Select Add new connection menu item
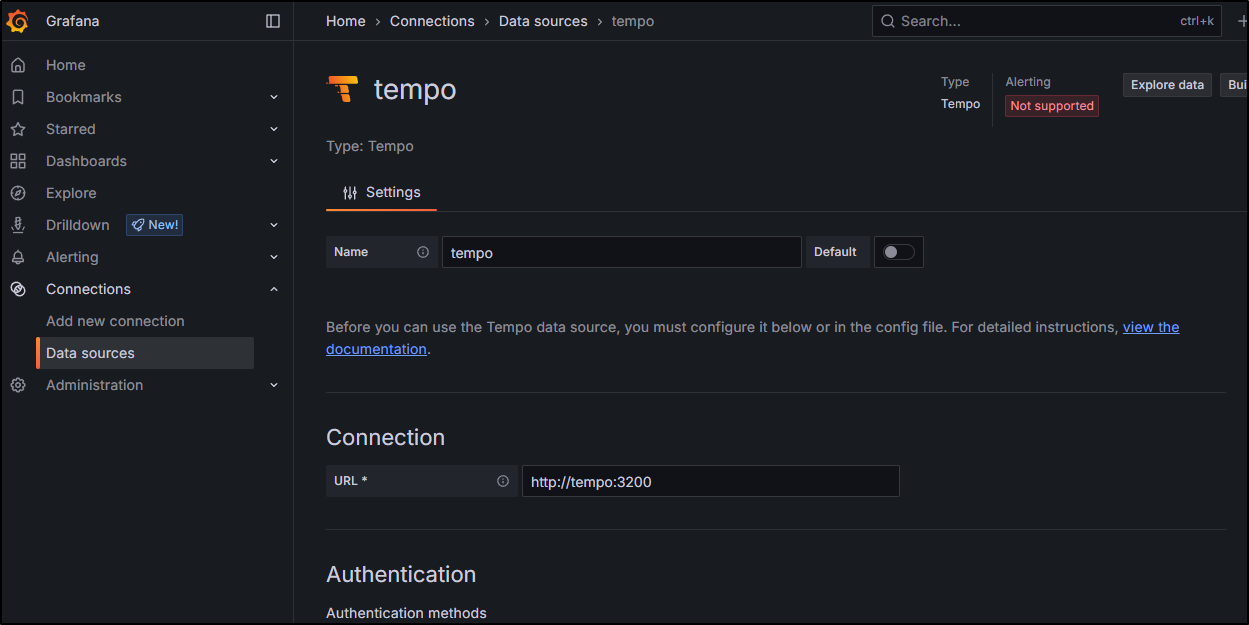 tap(115, 321)
